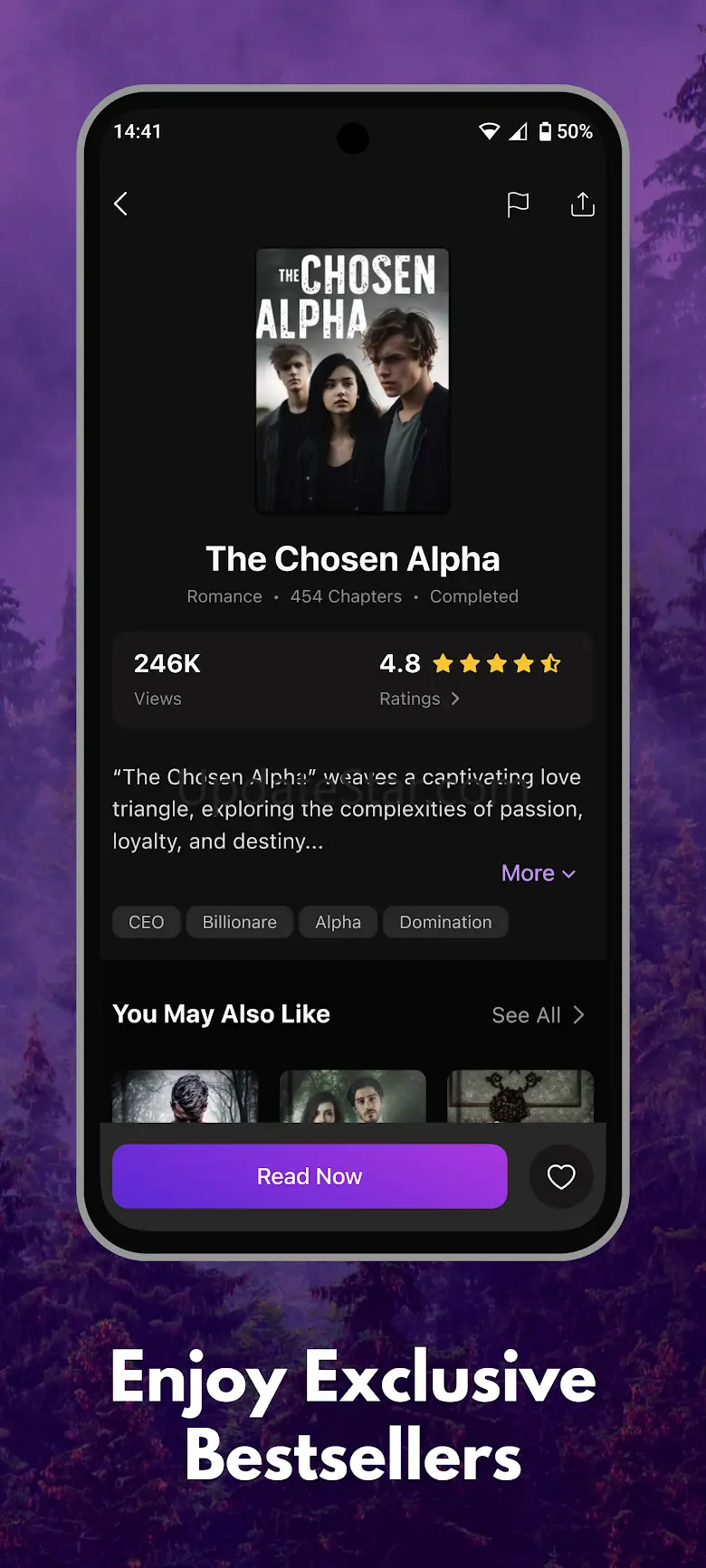Click the Wi-Fi status icon
The height and width of the screenshot is (1568, 706).
coord(489,132)
